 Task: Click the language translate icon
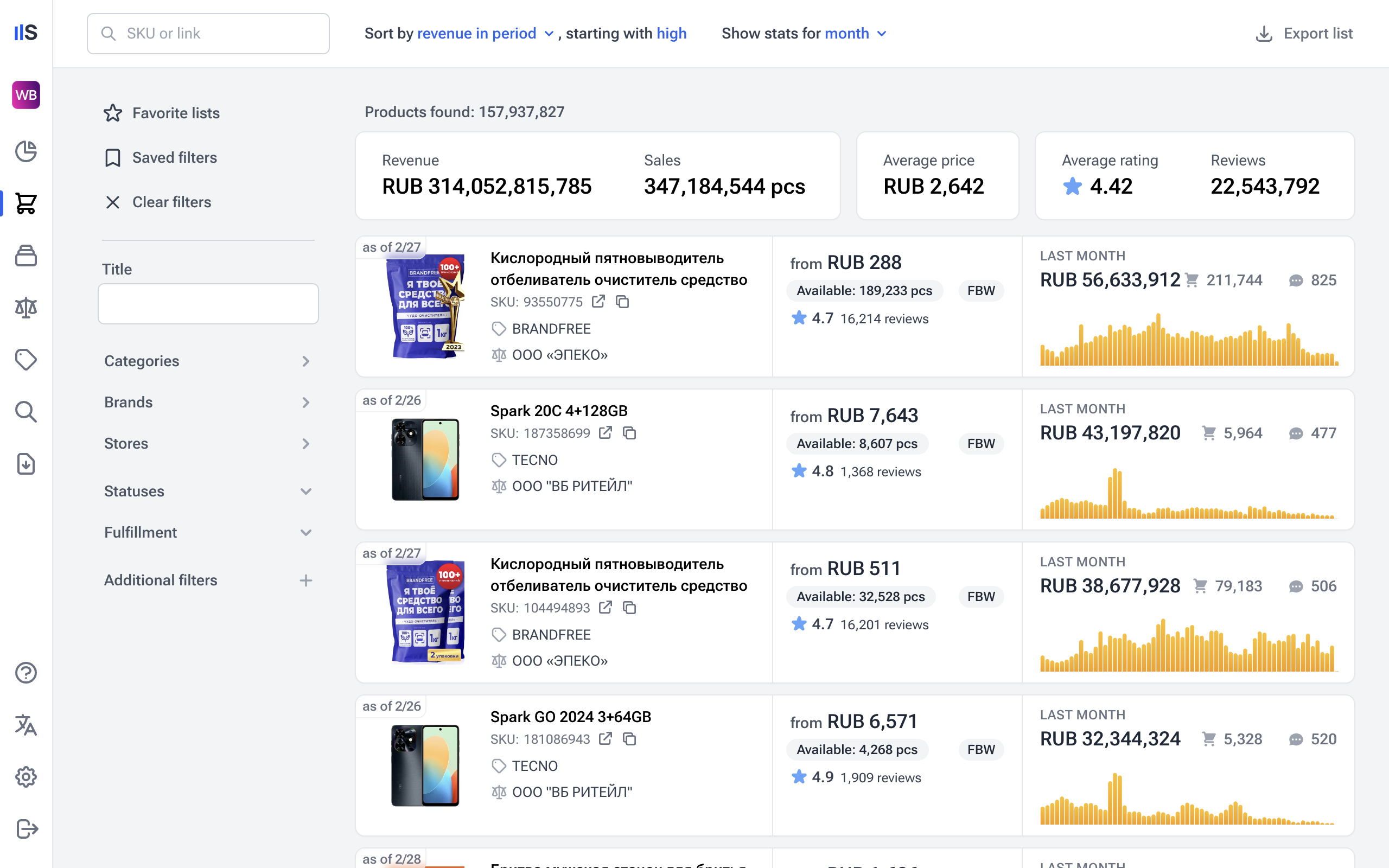click(26, 725)
